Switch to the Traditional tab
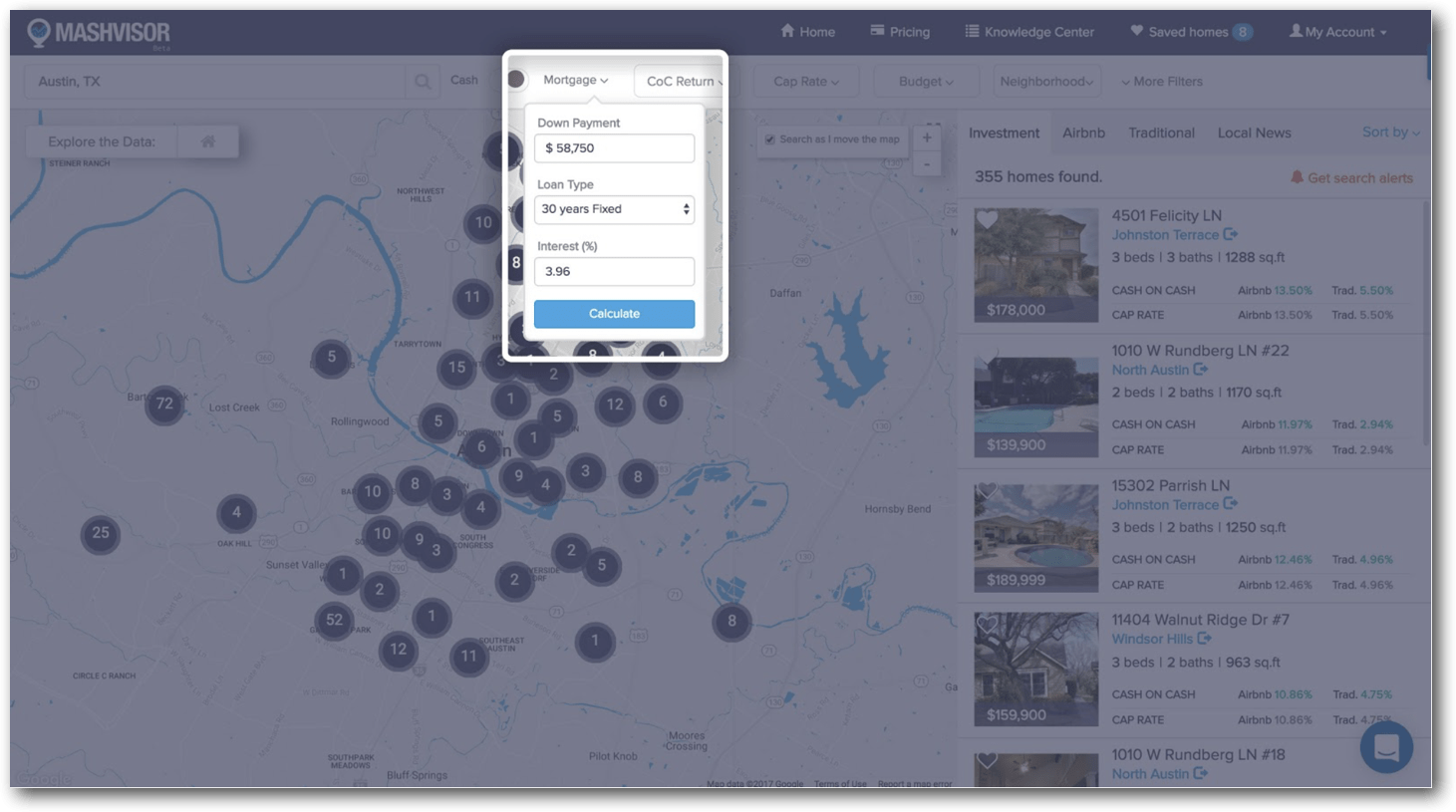 coord(1161,133)
